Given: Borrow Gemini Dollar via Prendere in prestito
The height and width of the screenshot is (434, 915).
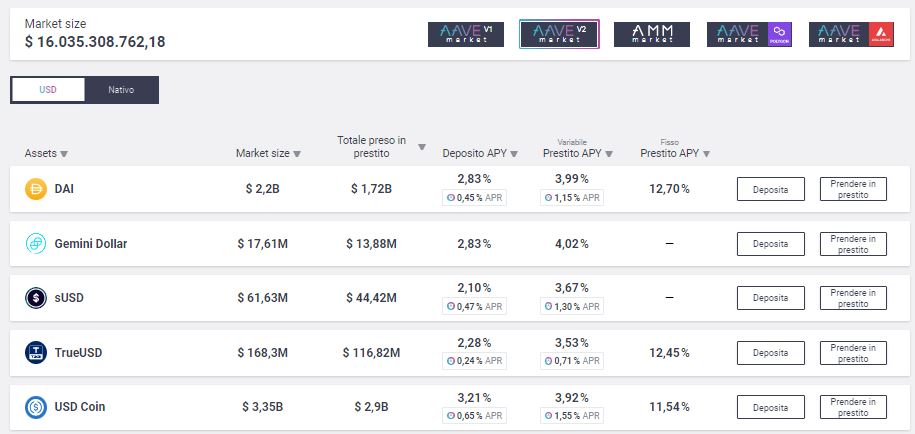Looking at the screenshot, I should [853, 244].
